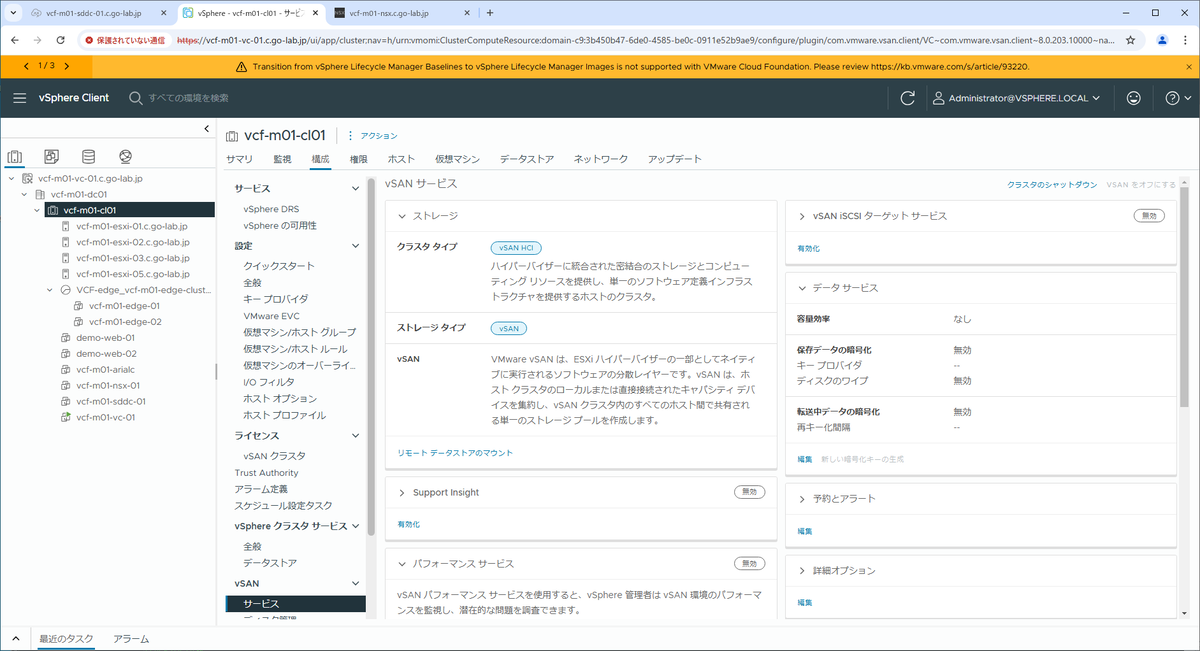Collapse the ライセンス section
The width and height of the screenshot is (1200, 651).
(355, 435)
